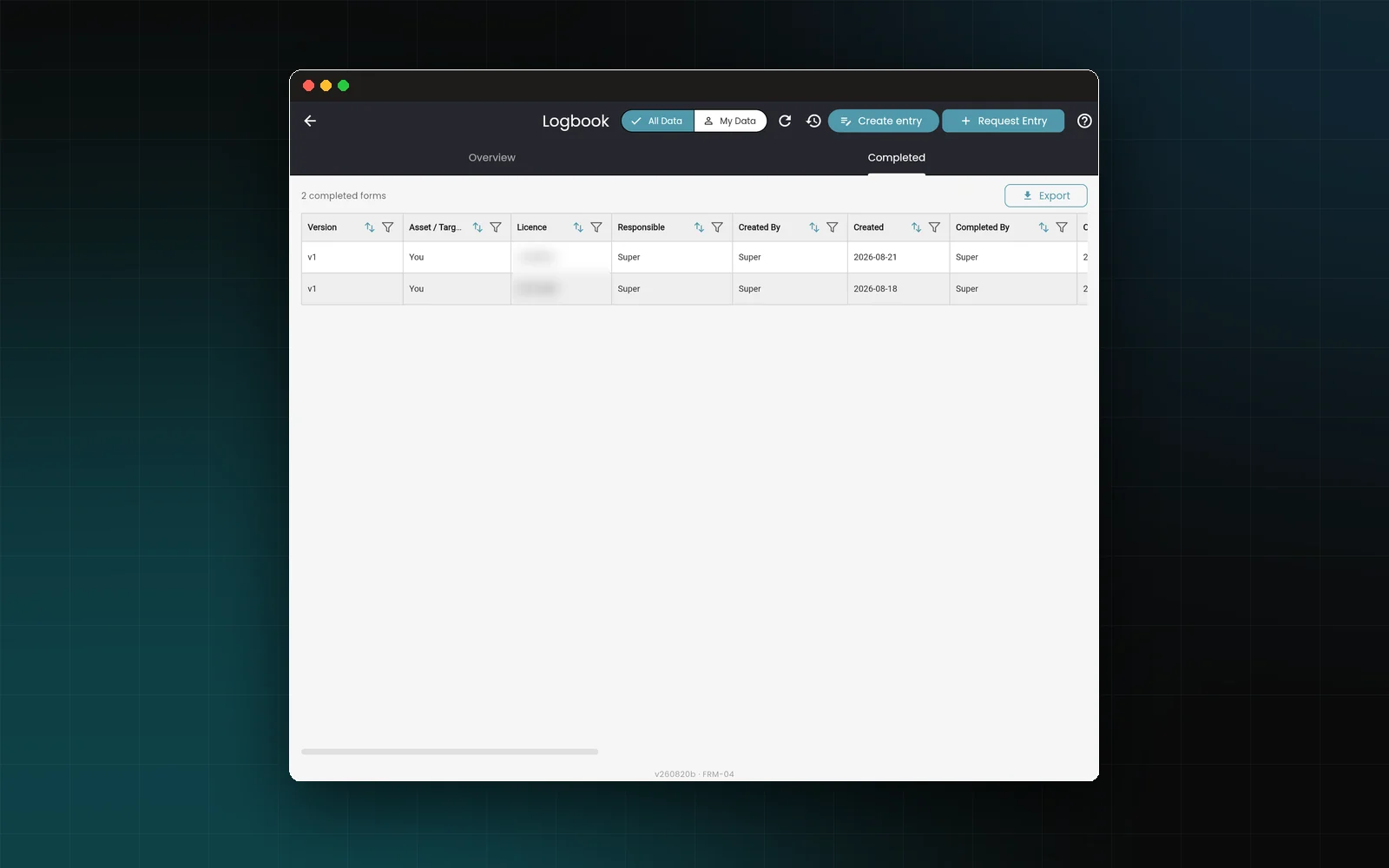Screen dimensions: 1389x868
Task: Sort the Responsible column
Action: pyautogui.click(x=699, y=227)
